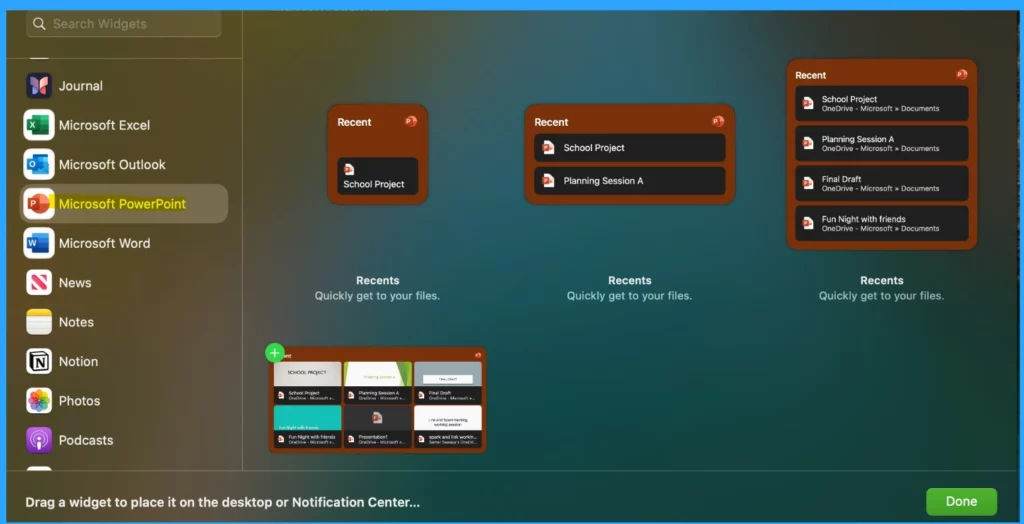The height and width of the screenshot is (524, 1024).
Task: Click the Recent title in the four-file widget
Action: point(810,75)
